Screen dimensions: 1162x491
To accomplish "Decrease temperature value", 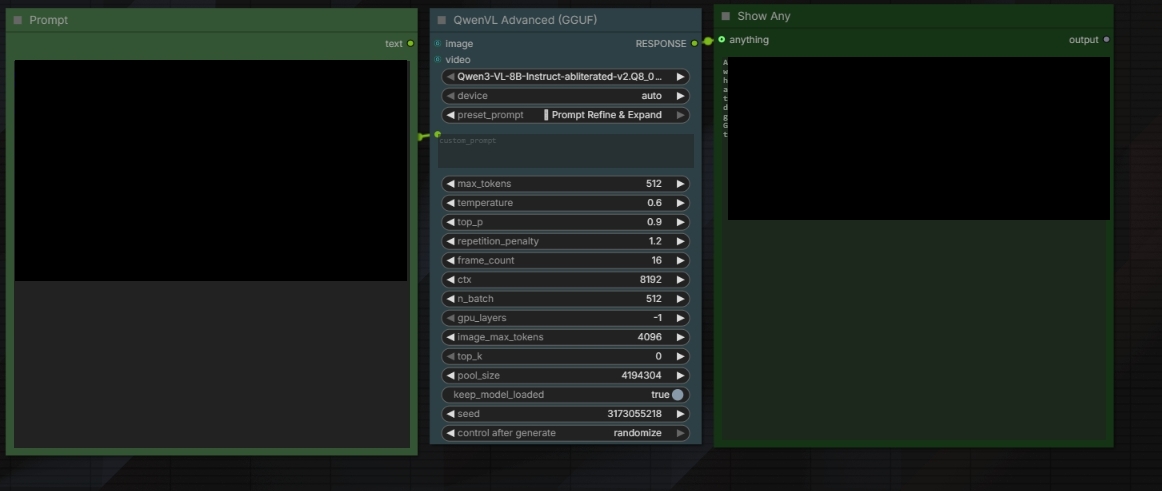I will pyautogui.click(x=450, y=203).
